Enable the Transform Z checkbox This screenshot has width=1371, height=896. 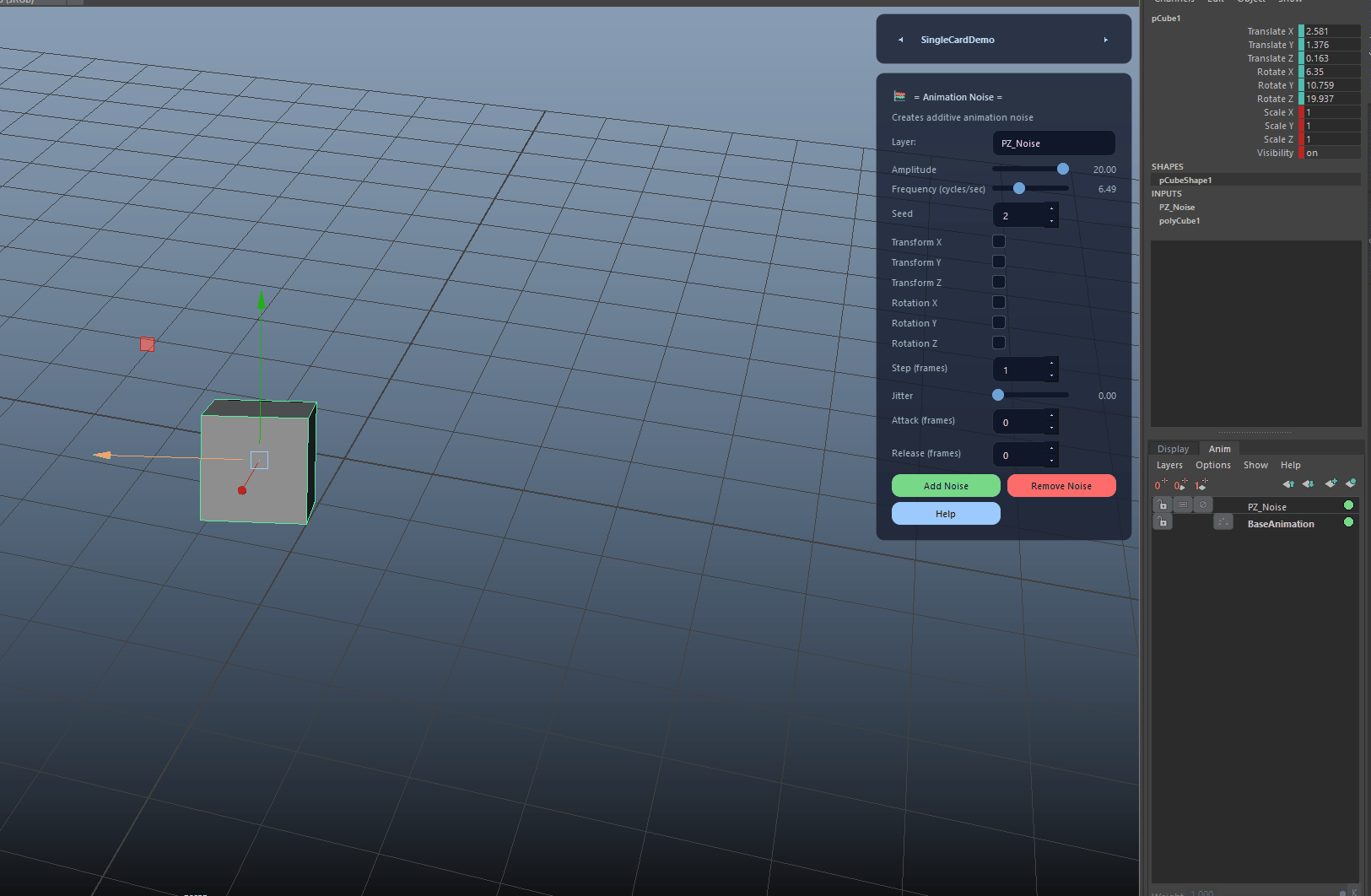click(999, 283)
